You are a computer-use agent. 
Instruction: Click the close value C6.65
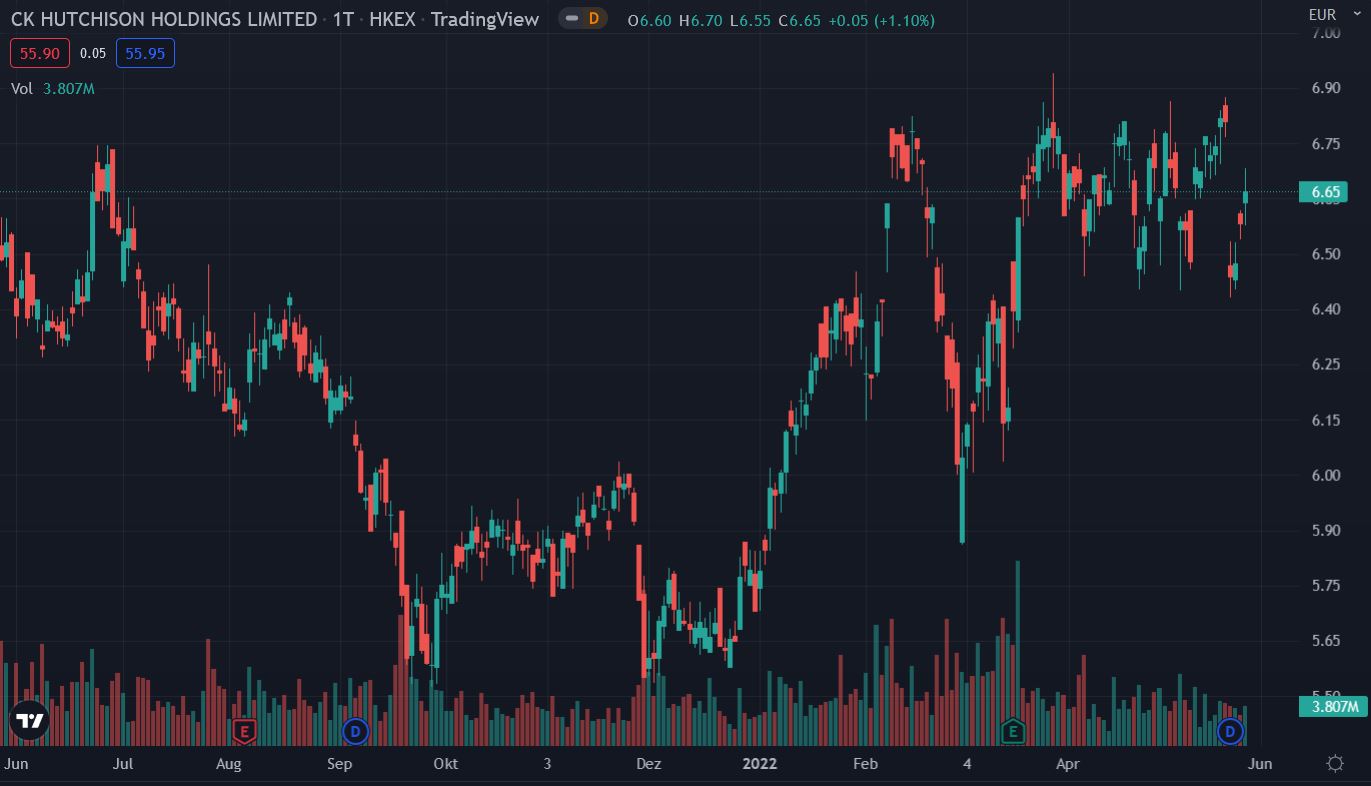pyautogui.click(x=798, y=19)
